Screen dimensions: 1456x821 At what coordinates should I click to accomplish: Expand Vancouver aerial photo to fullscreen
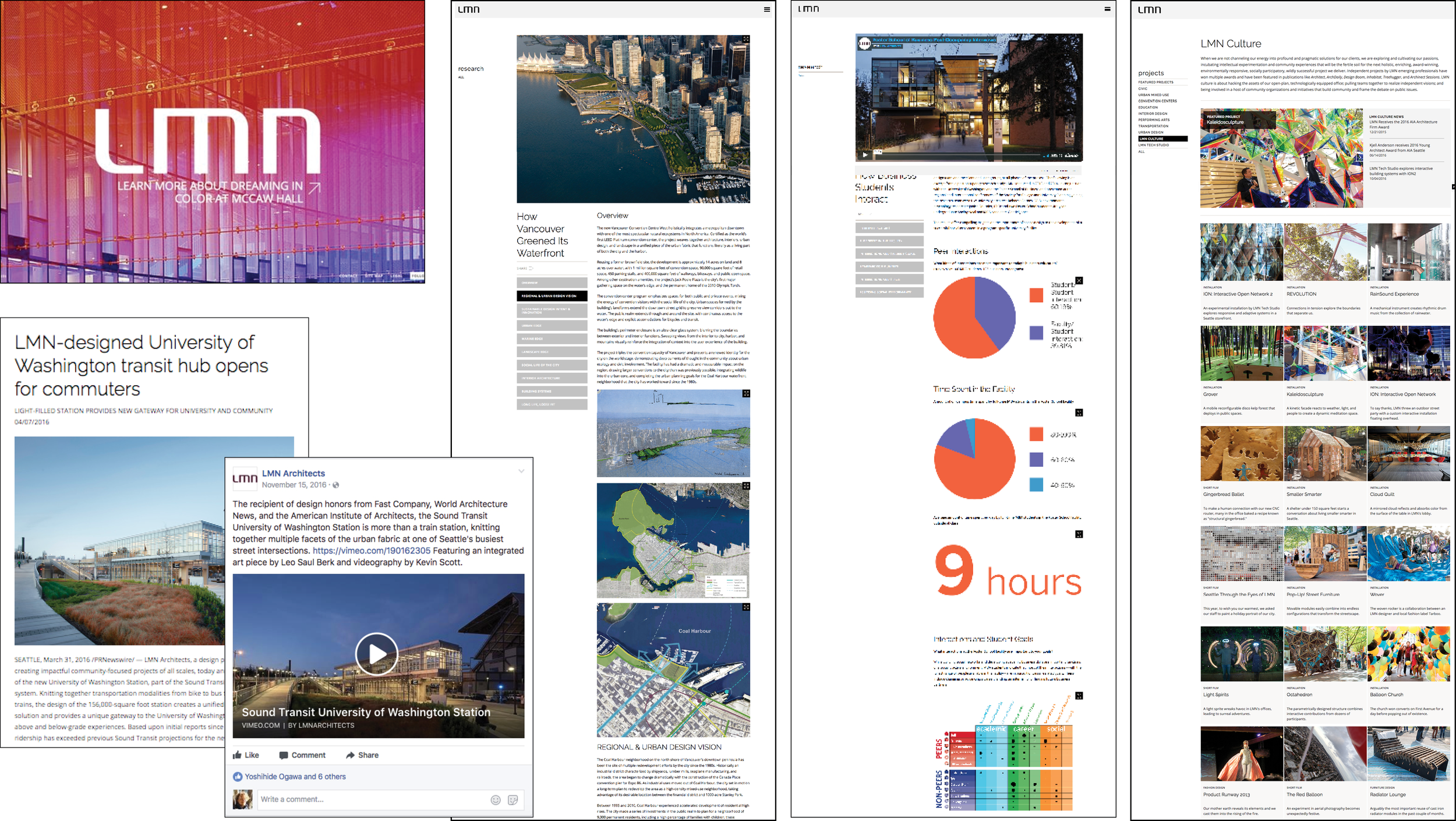coord(745,39)
